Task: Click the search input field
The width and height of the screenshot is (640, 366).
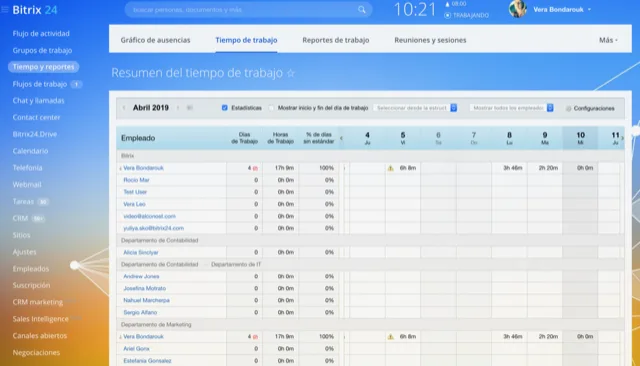Action: coord(249,10)
